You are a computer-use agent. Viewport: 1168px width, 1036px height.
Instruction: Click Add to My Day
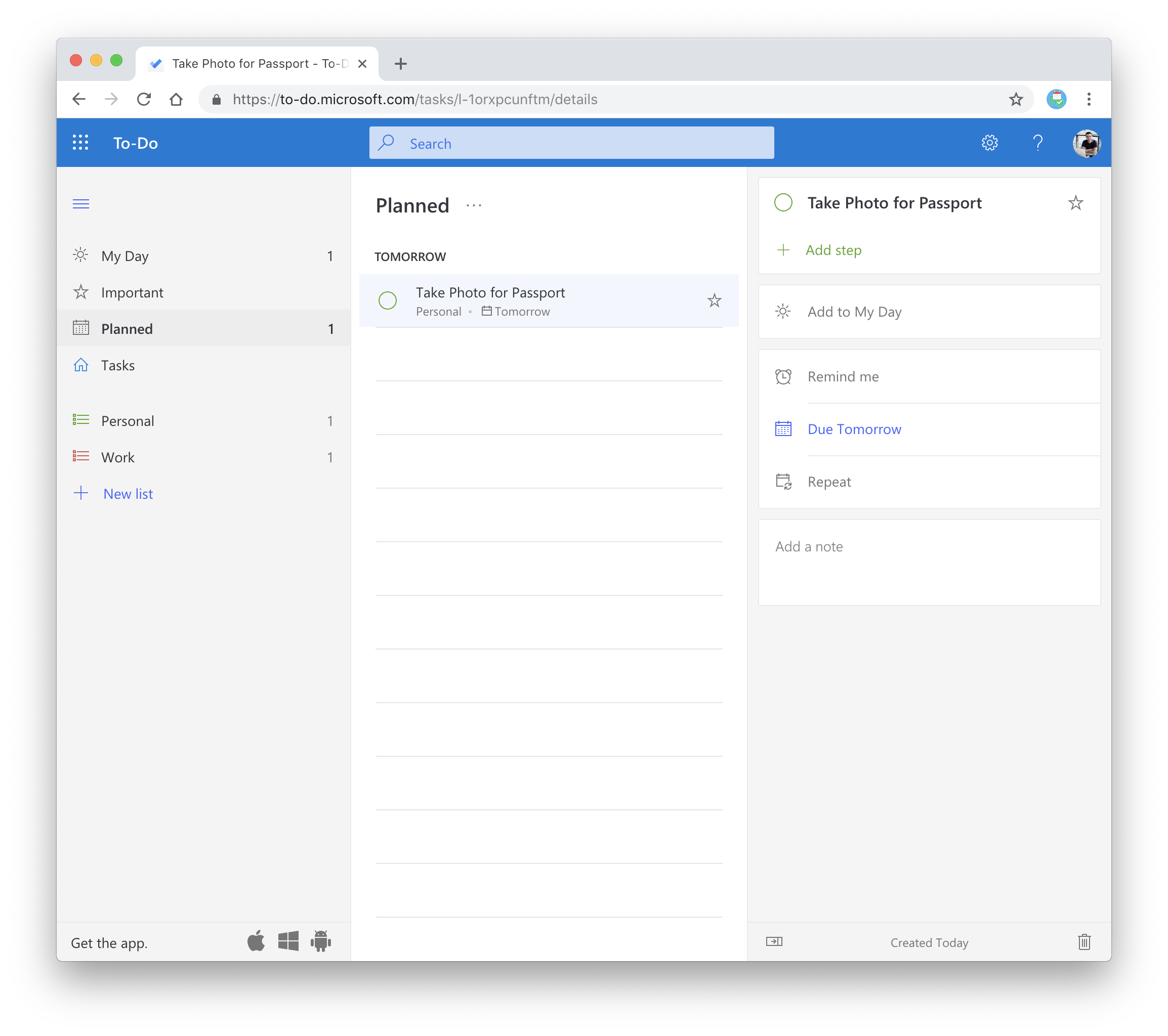pyautogui.click(x=854, y=312)
